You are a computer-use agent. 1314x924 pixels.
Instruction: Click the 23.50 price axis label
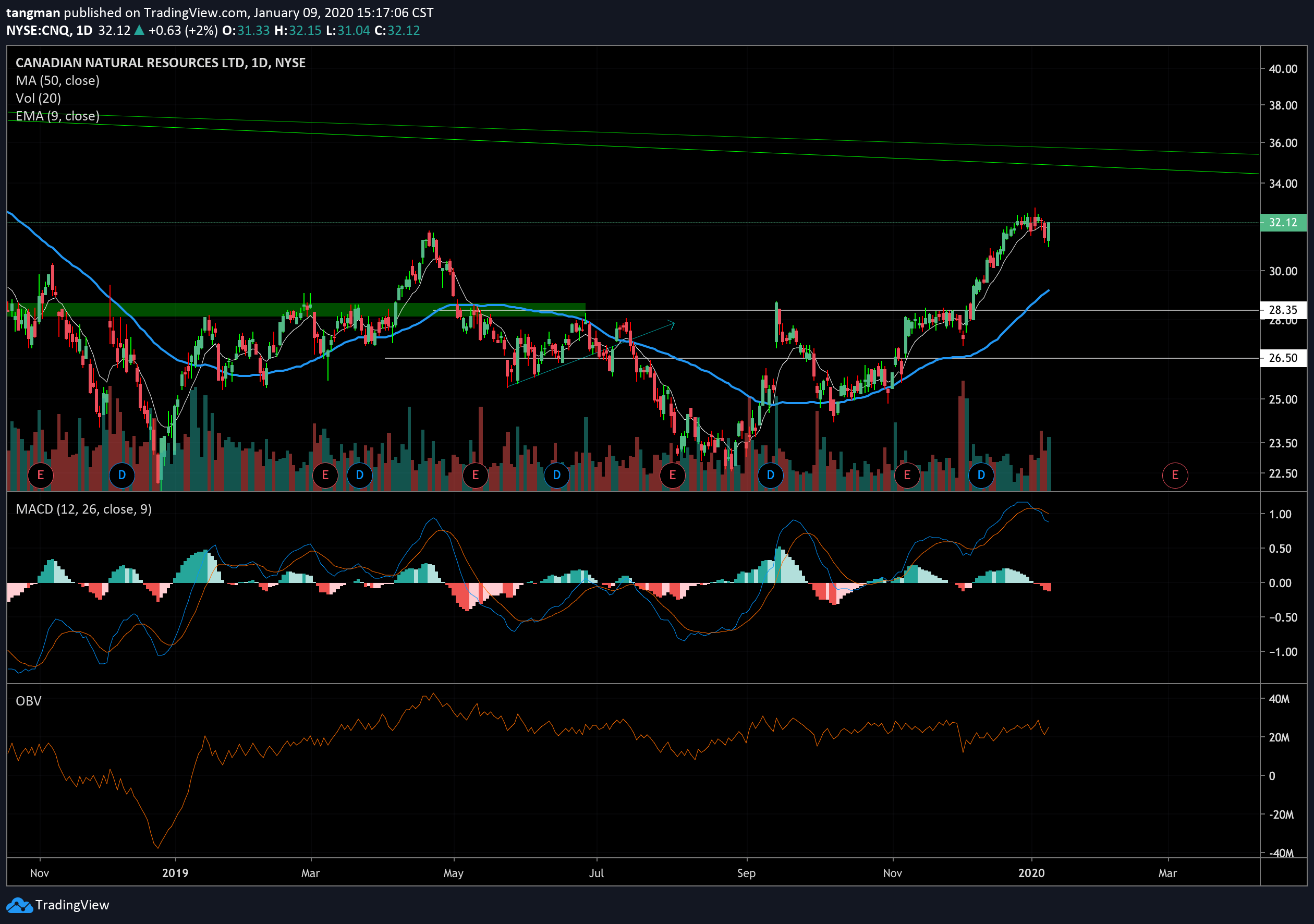[1283, 443]
